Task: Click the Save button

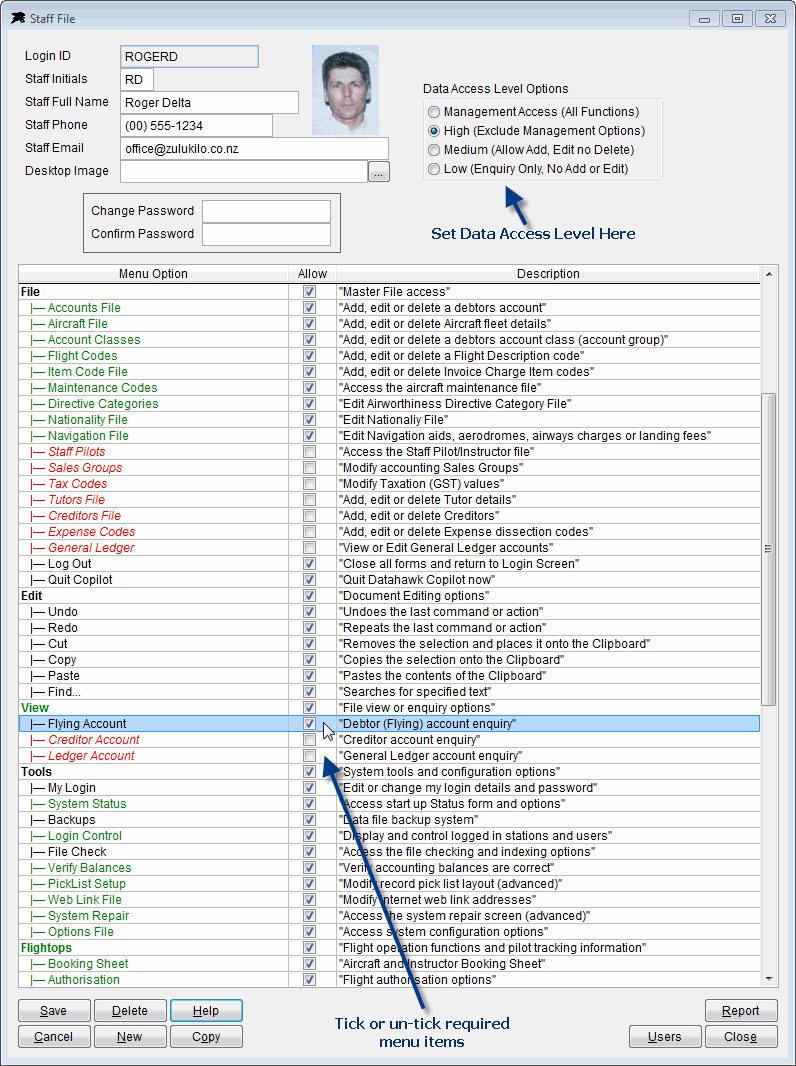Action: coord(54,1011)
